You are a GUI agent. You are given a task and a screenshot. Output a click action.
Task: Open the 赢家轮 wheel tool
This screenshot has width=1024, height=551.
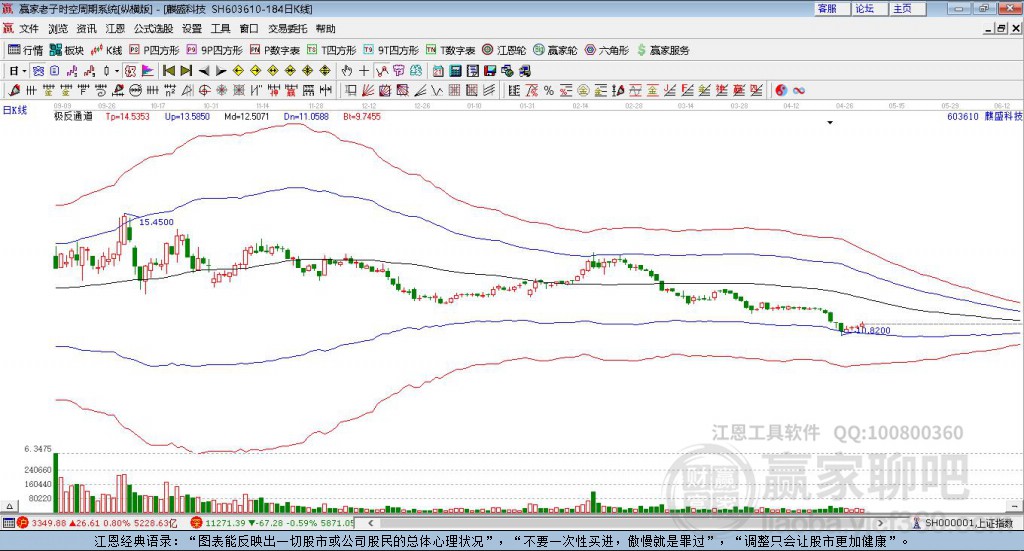coord(555,50)
